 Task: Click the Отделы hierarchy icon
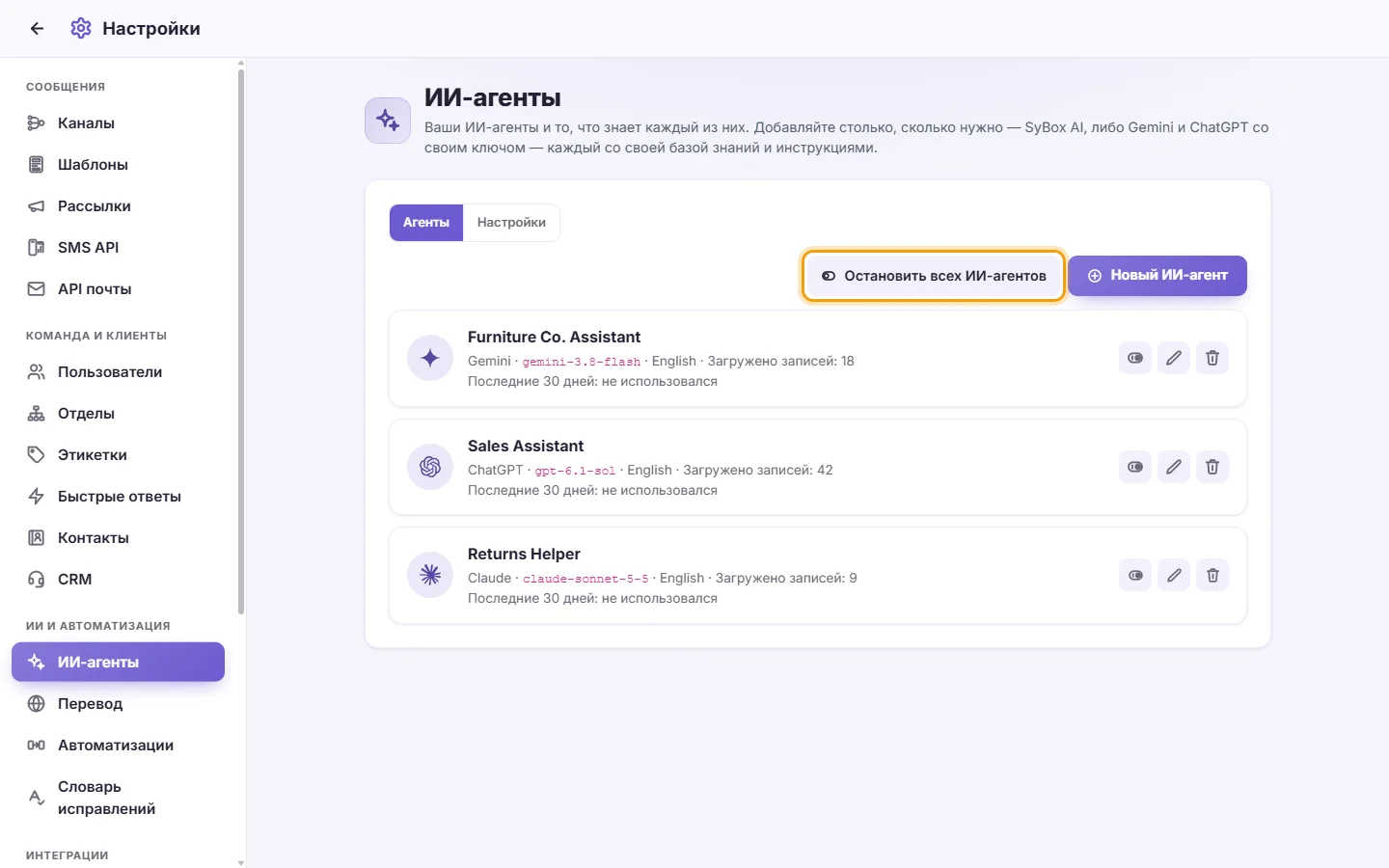36,414
